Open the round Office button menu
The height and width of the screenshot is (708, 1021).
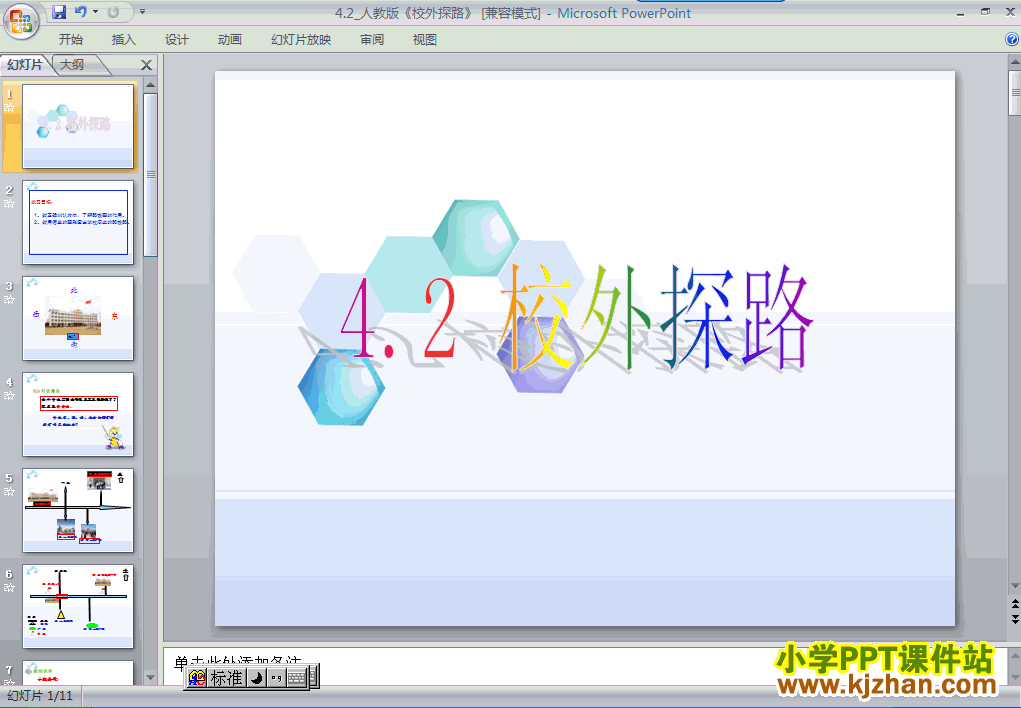[x=21, y=21]
